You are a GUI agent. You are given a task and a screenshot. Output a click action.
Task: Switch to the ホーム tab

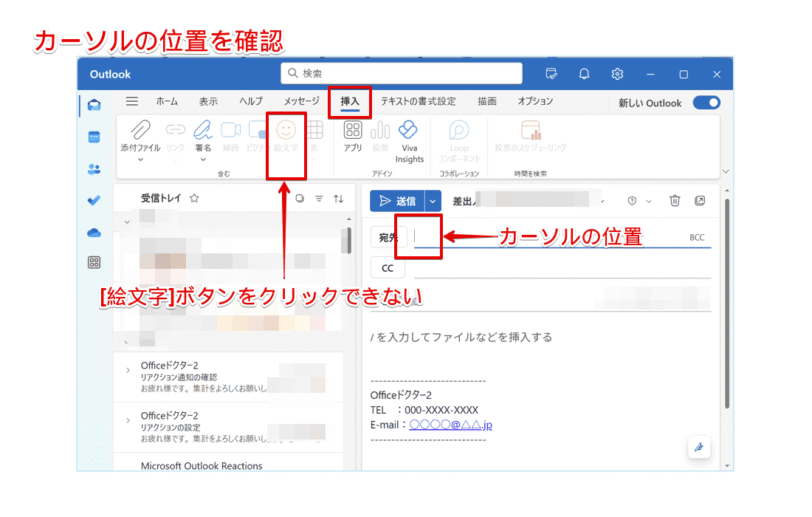point(167,102)
